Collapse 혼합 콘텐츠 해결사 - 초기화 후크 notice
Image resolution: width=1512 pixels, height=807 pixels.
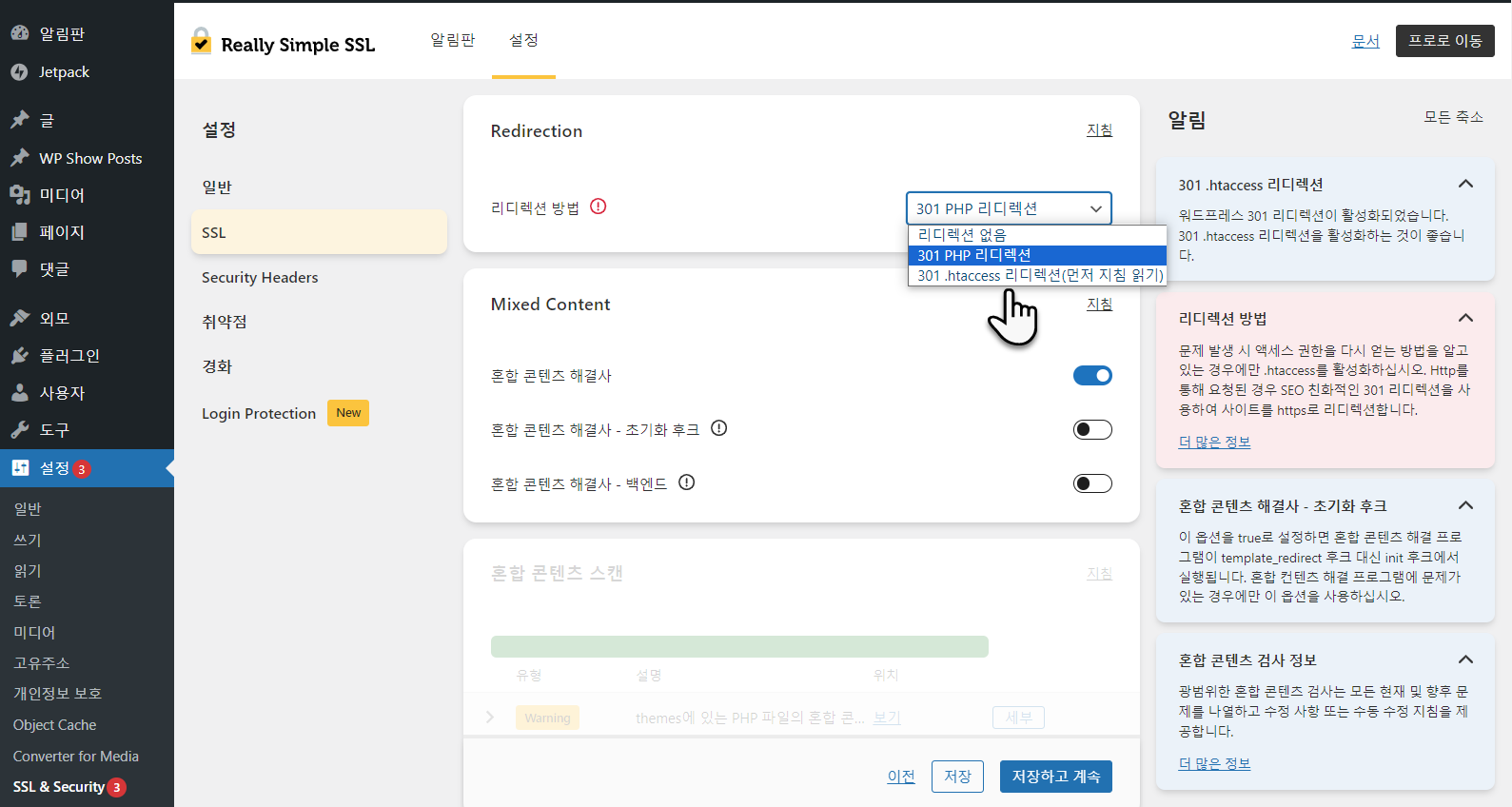click(x=1465, y=505)
